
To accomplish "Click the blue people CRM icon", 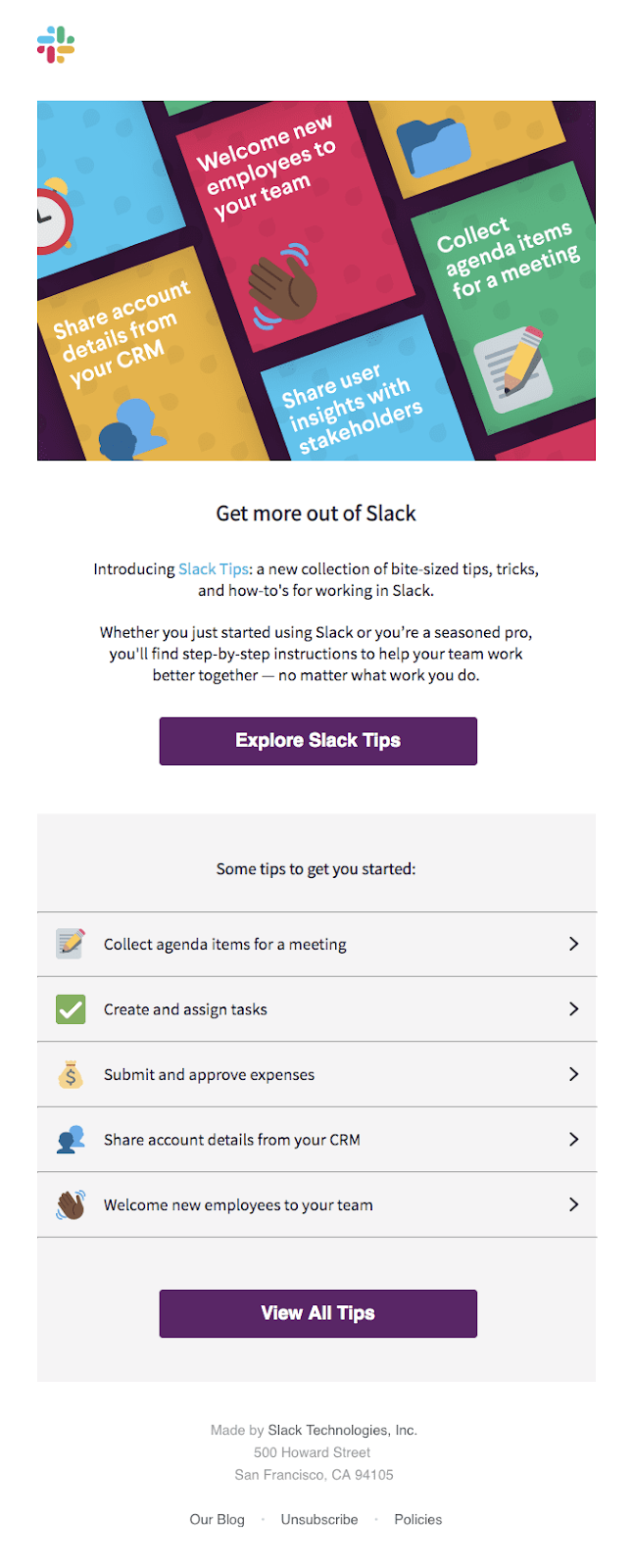I will pyautogui.click(x=71, y=1140).
